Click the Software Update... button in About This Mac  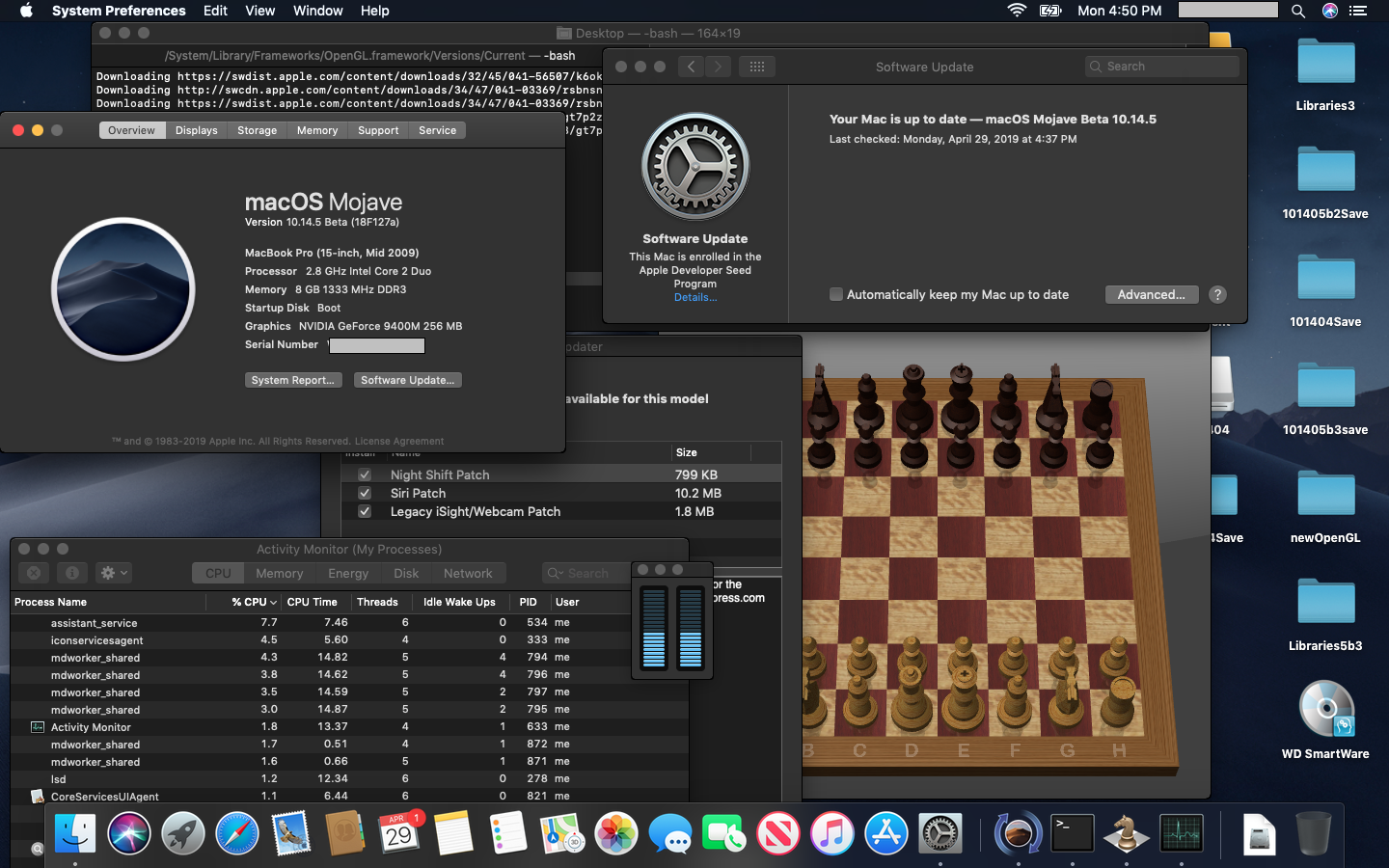[x=407, y=380]
